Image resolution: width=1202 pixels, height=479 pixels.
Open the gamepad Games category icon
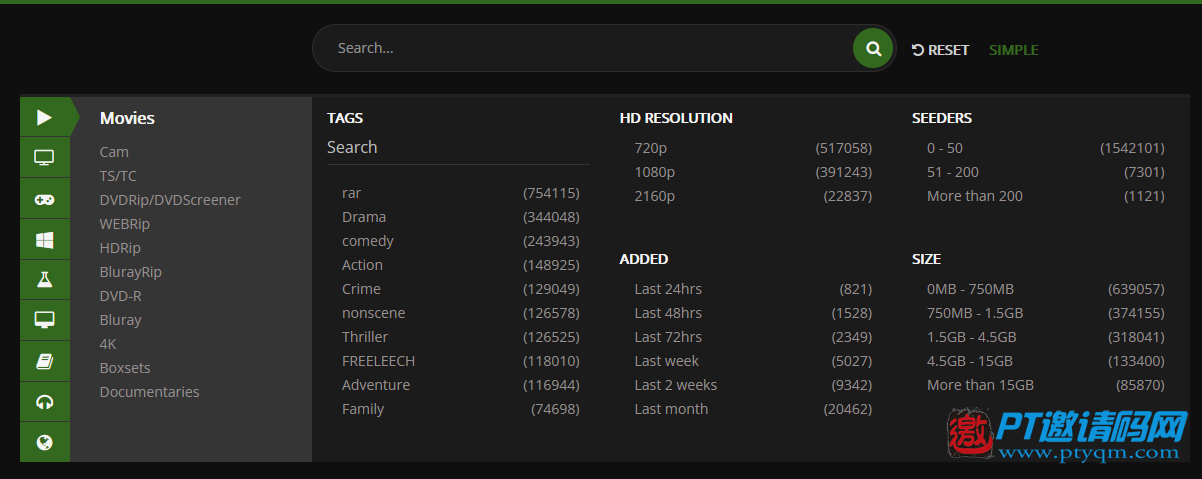(44, 199)
